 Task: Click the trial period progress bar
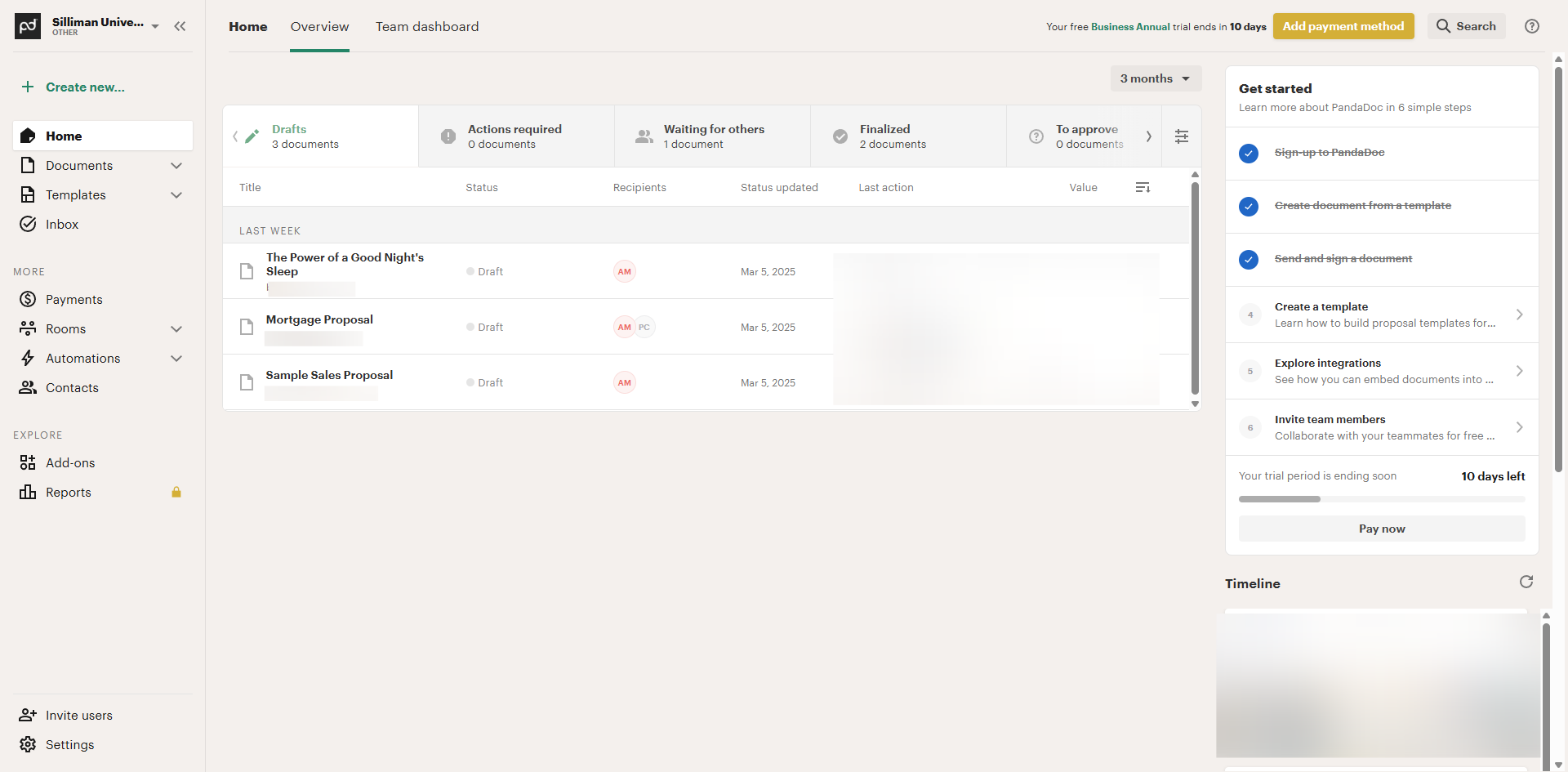pos(1381,498)
